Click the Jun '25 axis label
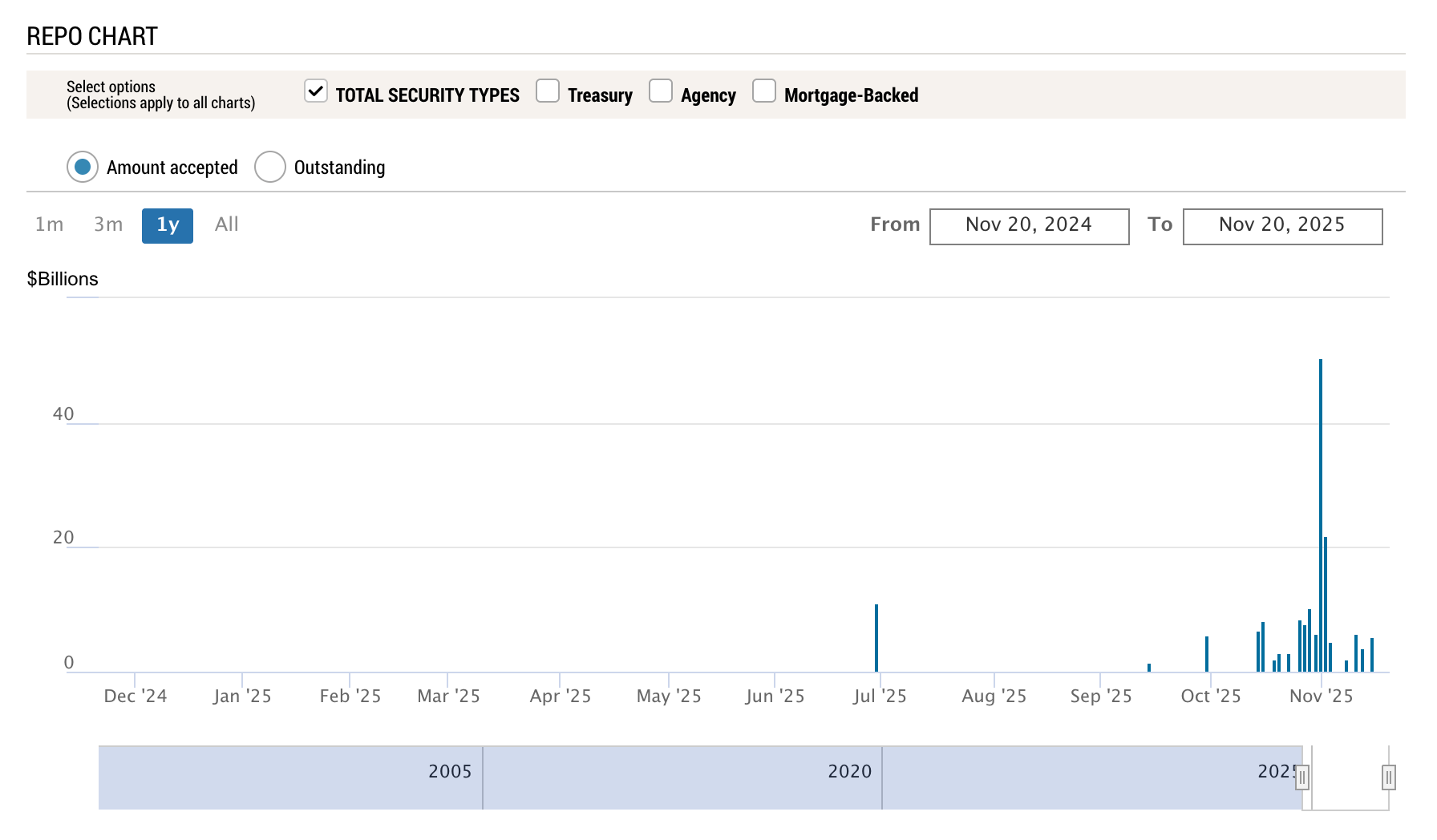The width and height of the screenshot is (1437, 840). pos(775,696)
